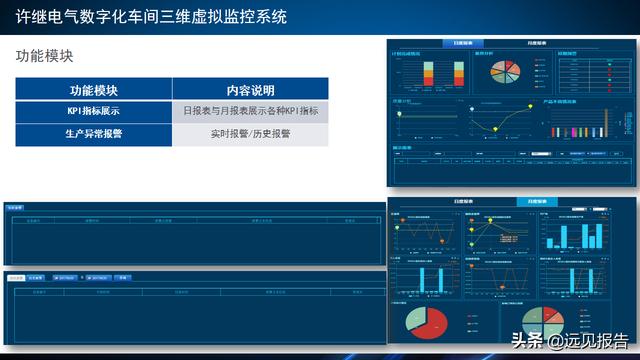
Task: Click the multicolor pie chart in the daily dashboard
Action: (505, 72)
